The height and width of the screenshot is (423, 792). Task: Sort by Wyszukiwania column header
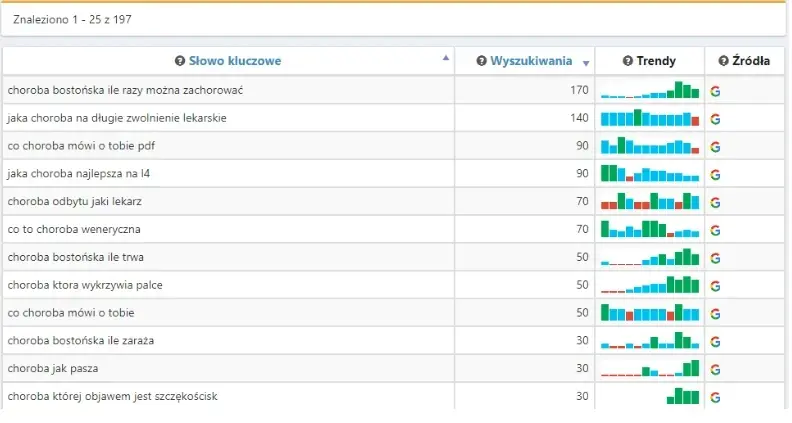(x=531, y=61)
